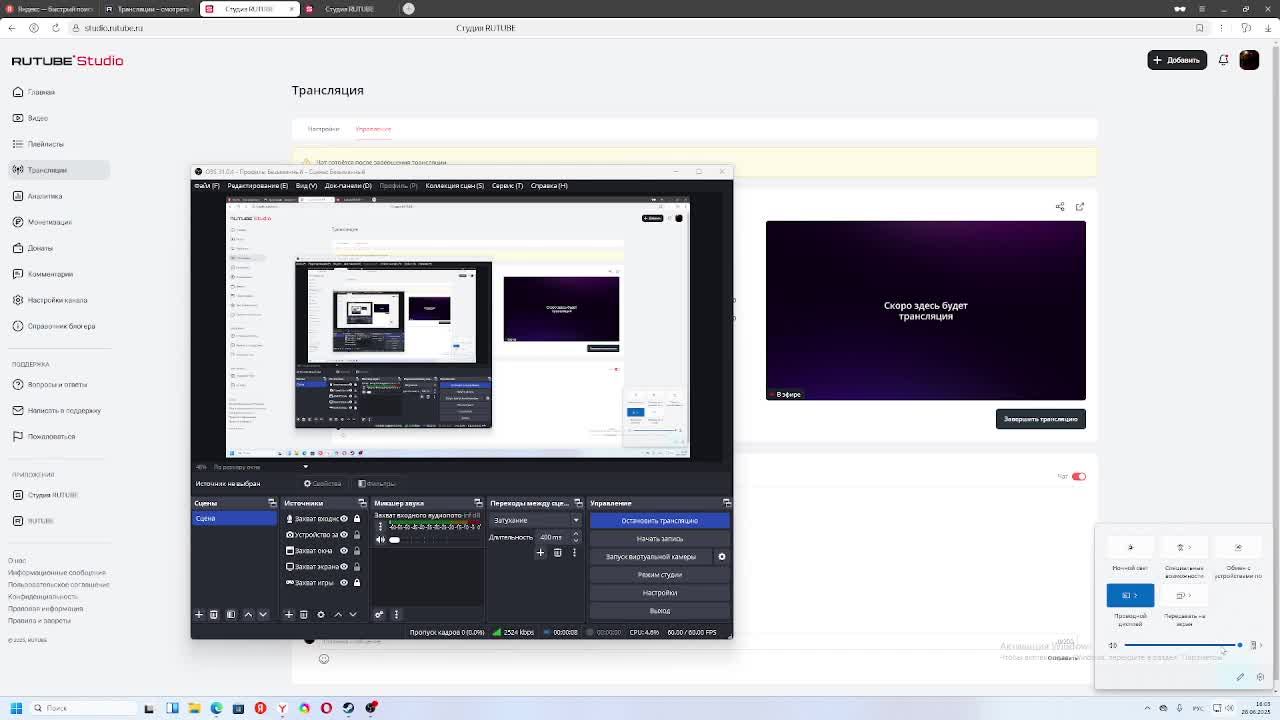Toggle the red chat switch on the right
The image size is (1280, 720).
(x=1078, y=477)
